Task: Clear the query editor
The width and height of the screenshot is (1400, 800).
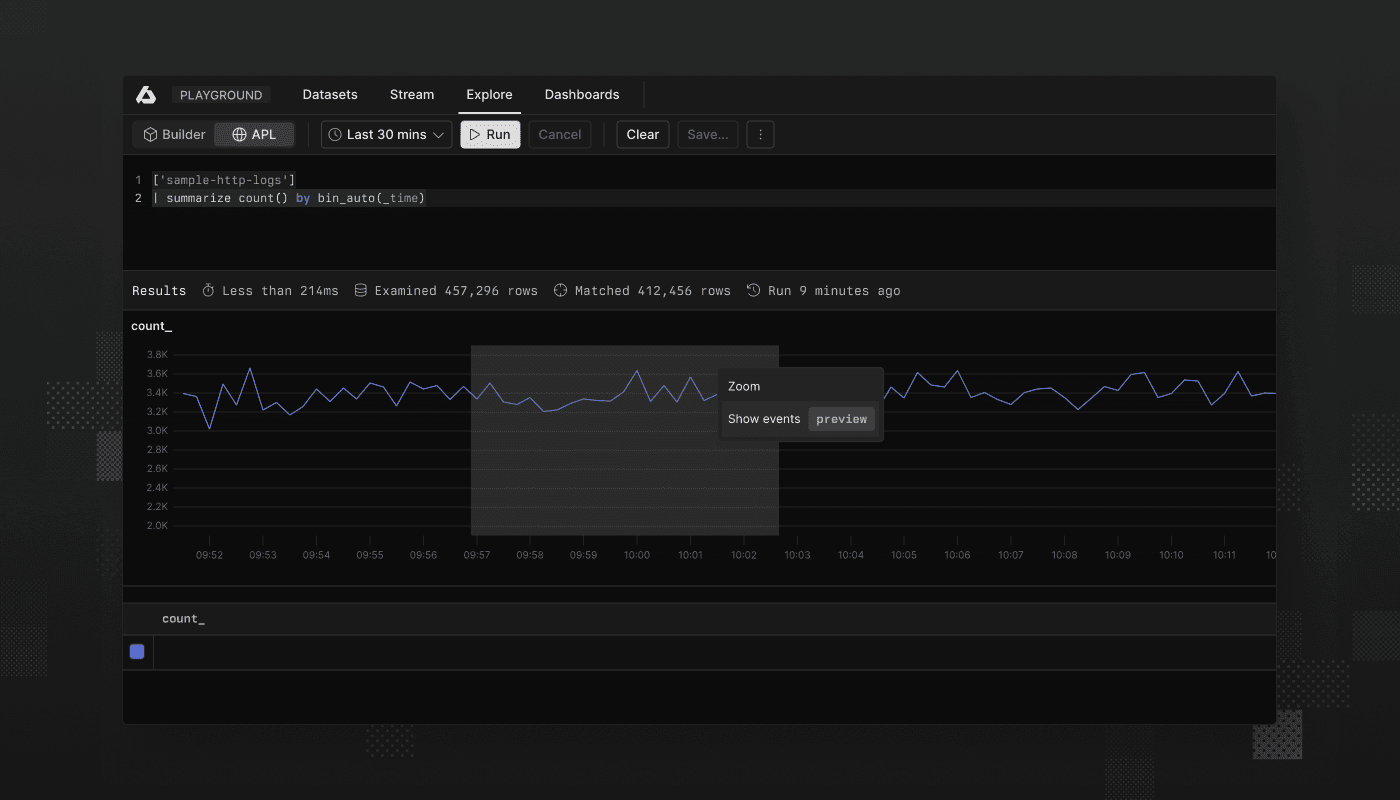Action: coord(642,134)
